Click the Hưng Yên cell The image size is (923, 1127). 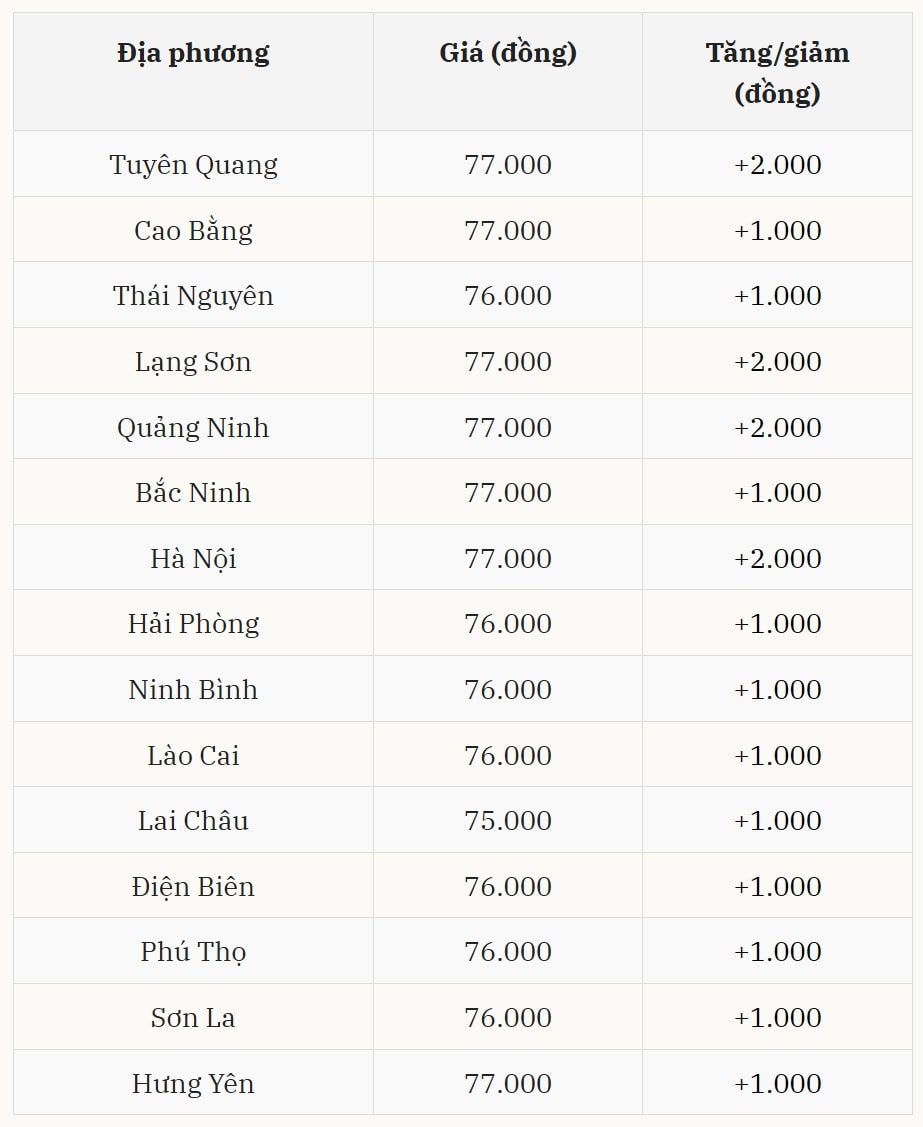[x=193, y=1083]
